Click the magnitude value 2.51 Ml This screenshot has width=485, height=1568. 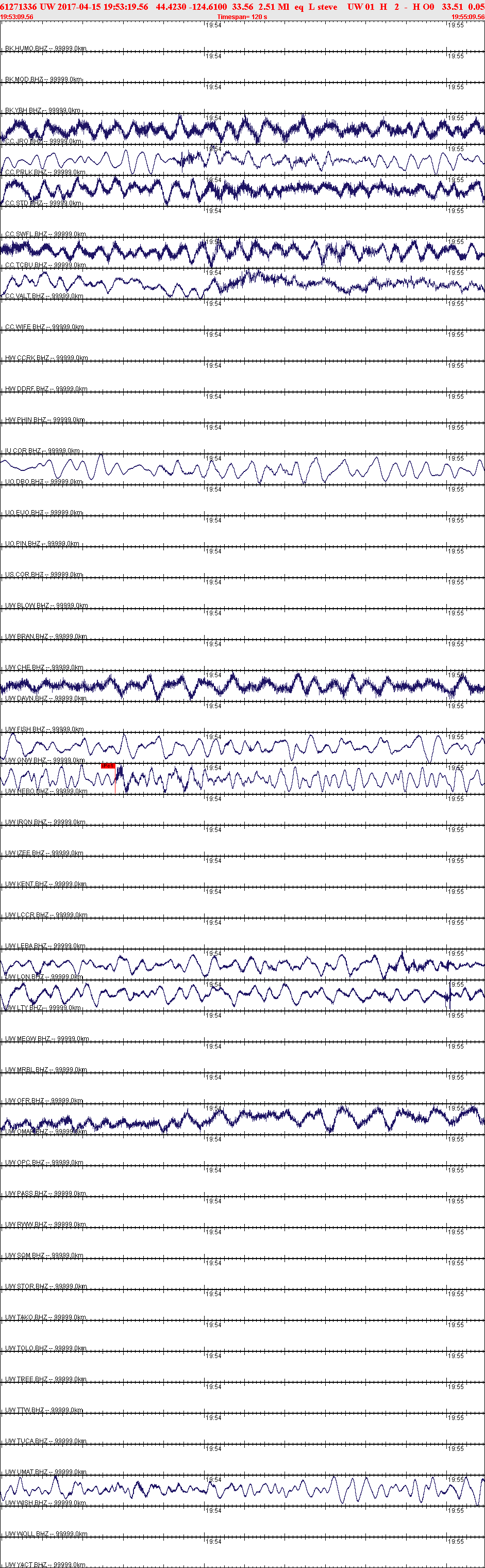(x=274, y=7)
